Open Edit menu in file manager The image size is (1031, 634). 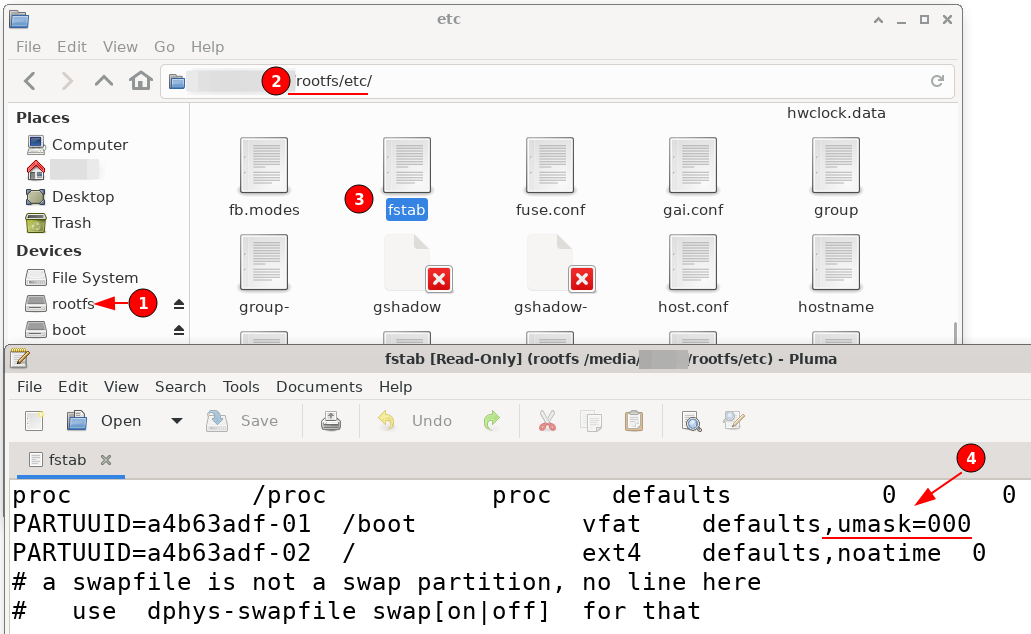[x=72, y=47]
